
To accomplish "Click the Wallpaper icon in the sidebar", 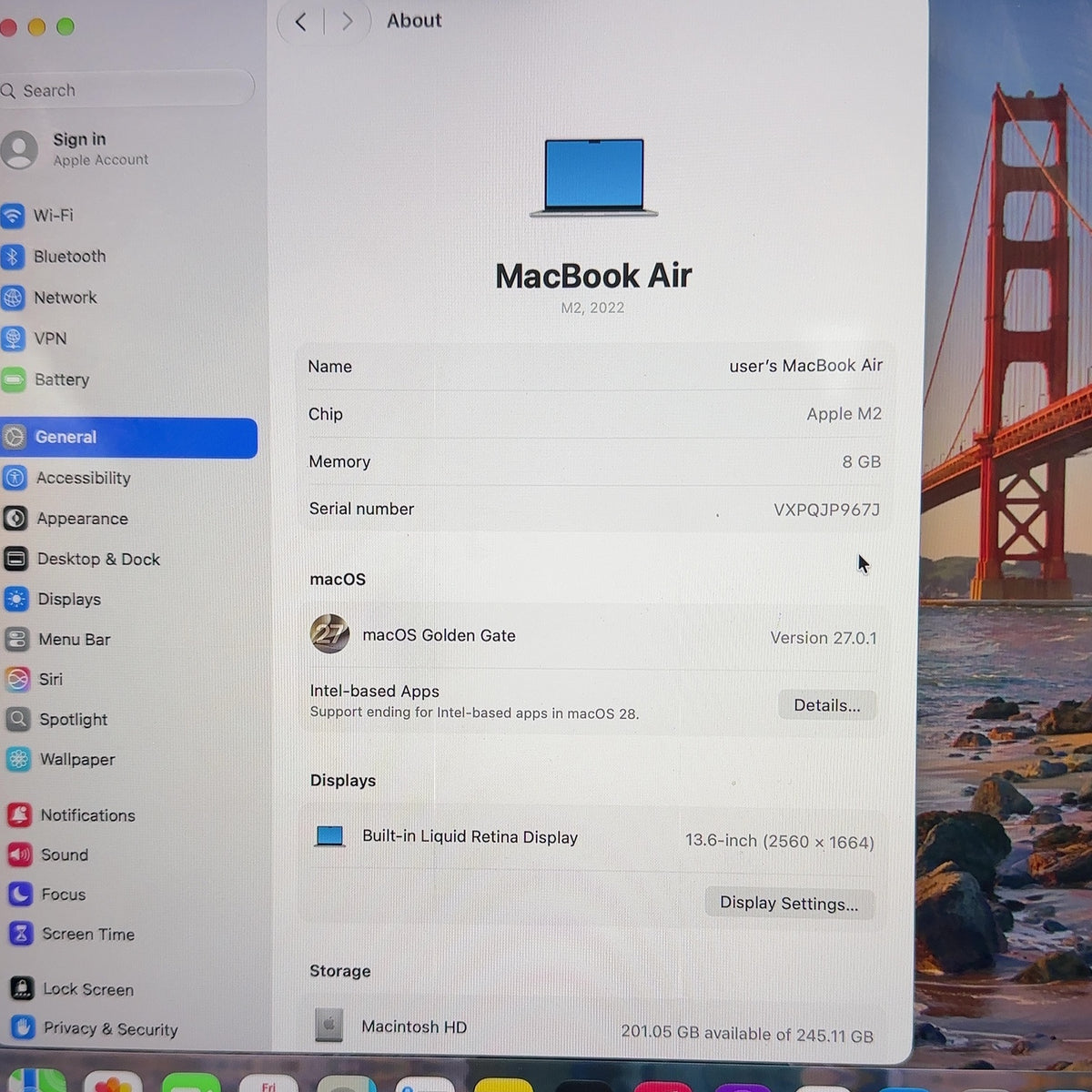I will [x=19, y=759].
